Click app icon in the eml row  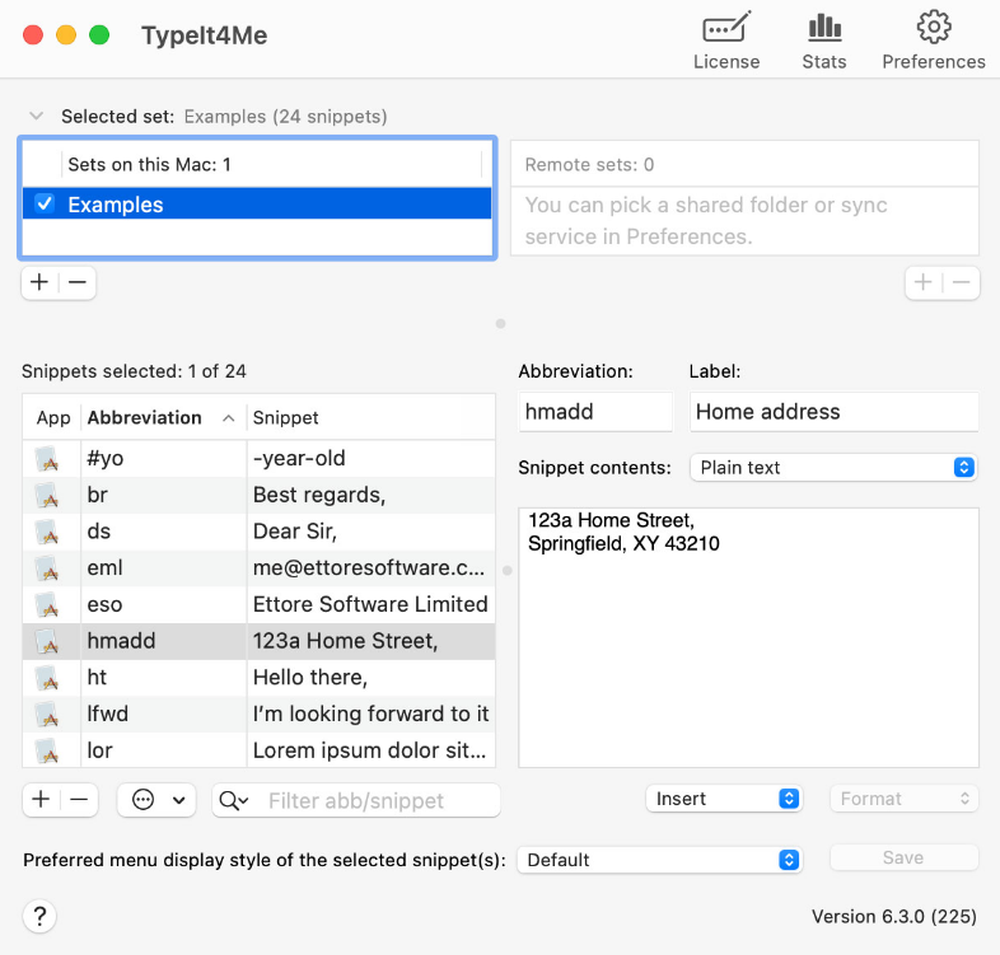pos(48,568)
